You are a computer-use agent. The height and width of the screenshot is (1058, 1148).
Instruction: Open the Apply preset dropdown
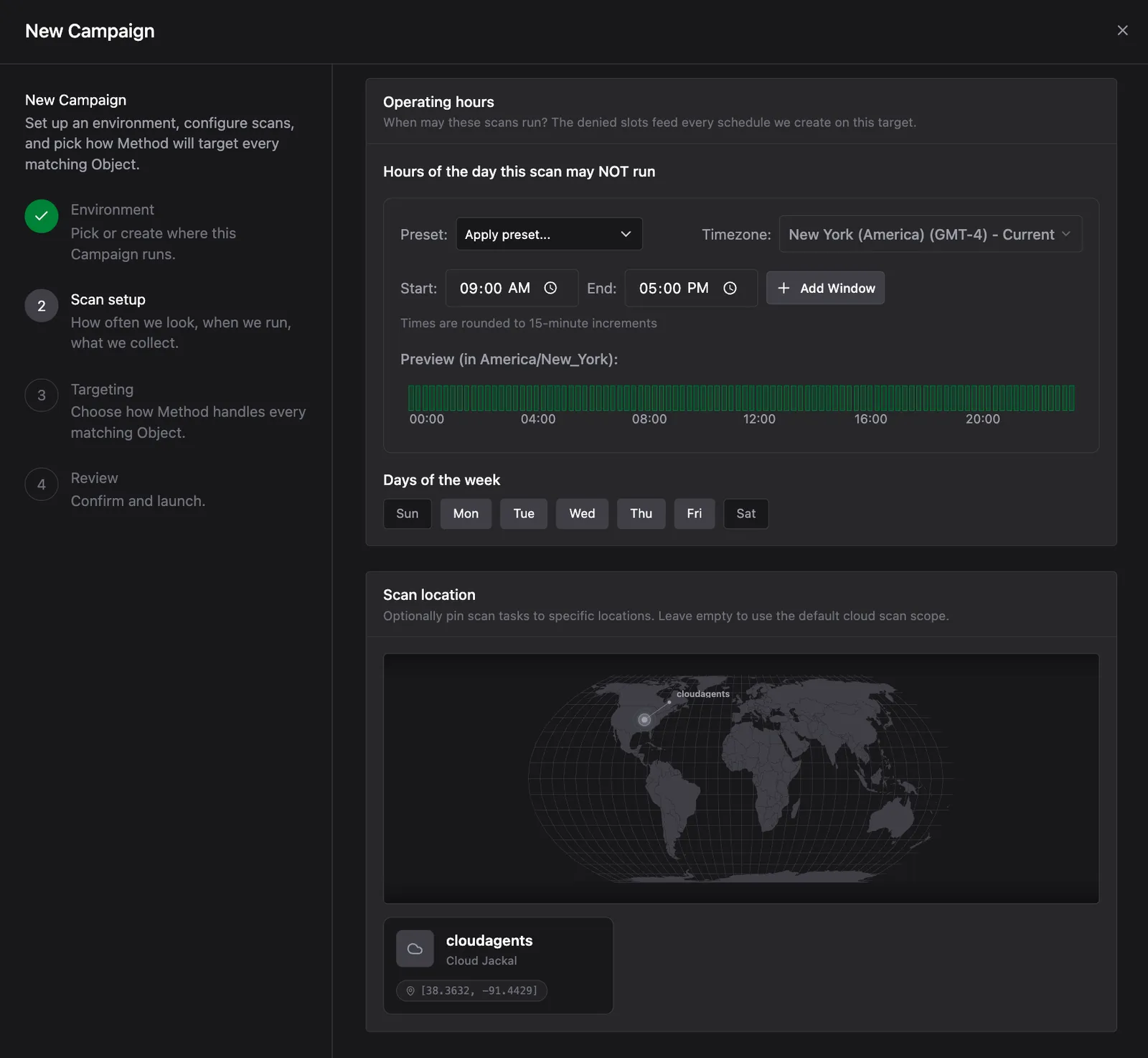click(x=549, y=234)
